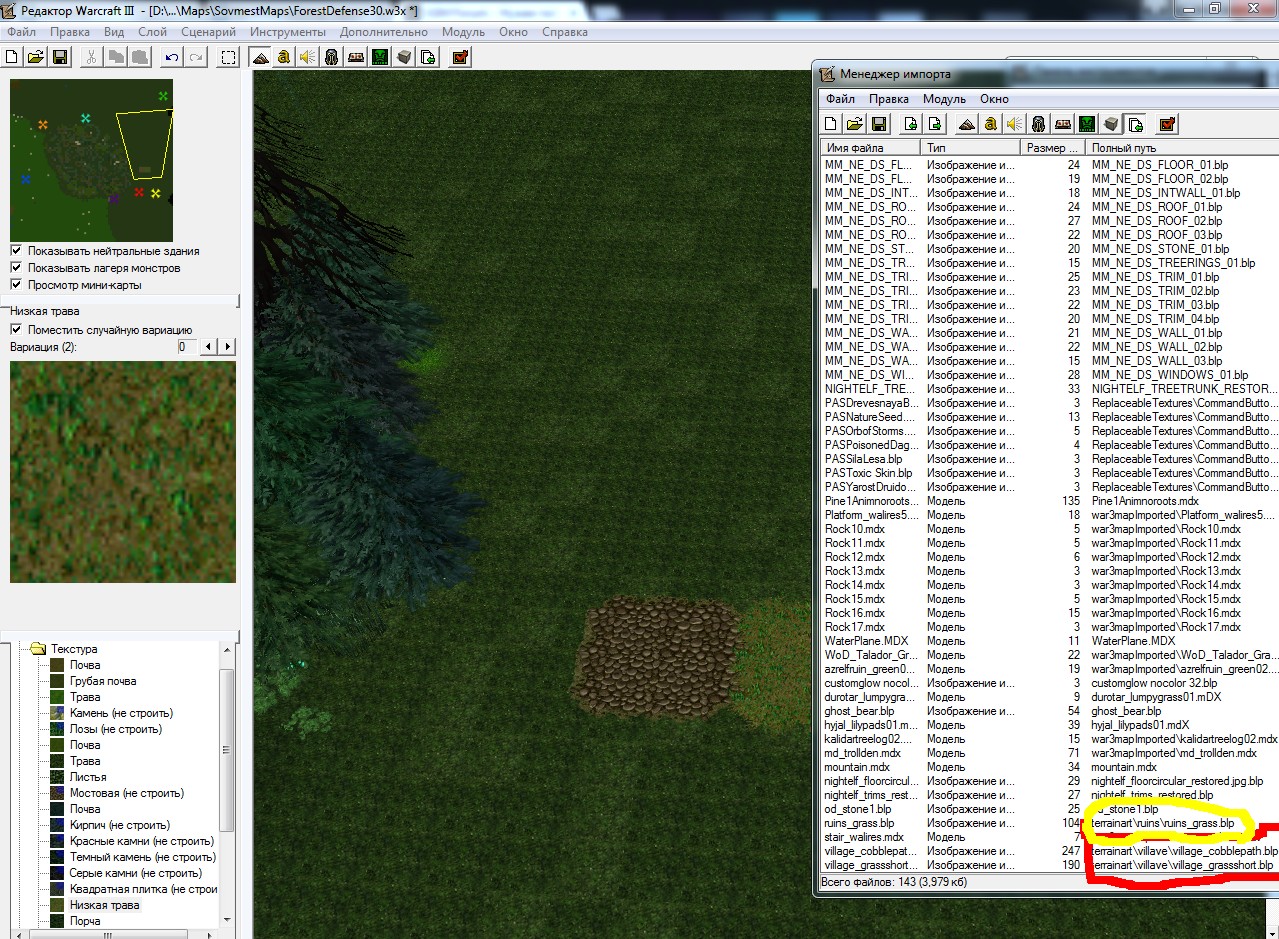
Task: Click Open map folder icon in main toolbar
Action: [x=36, y=57]
